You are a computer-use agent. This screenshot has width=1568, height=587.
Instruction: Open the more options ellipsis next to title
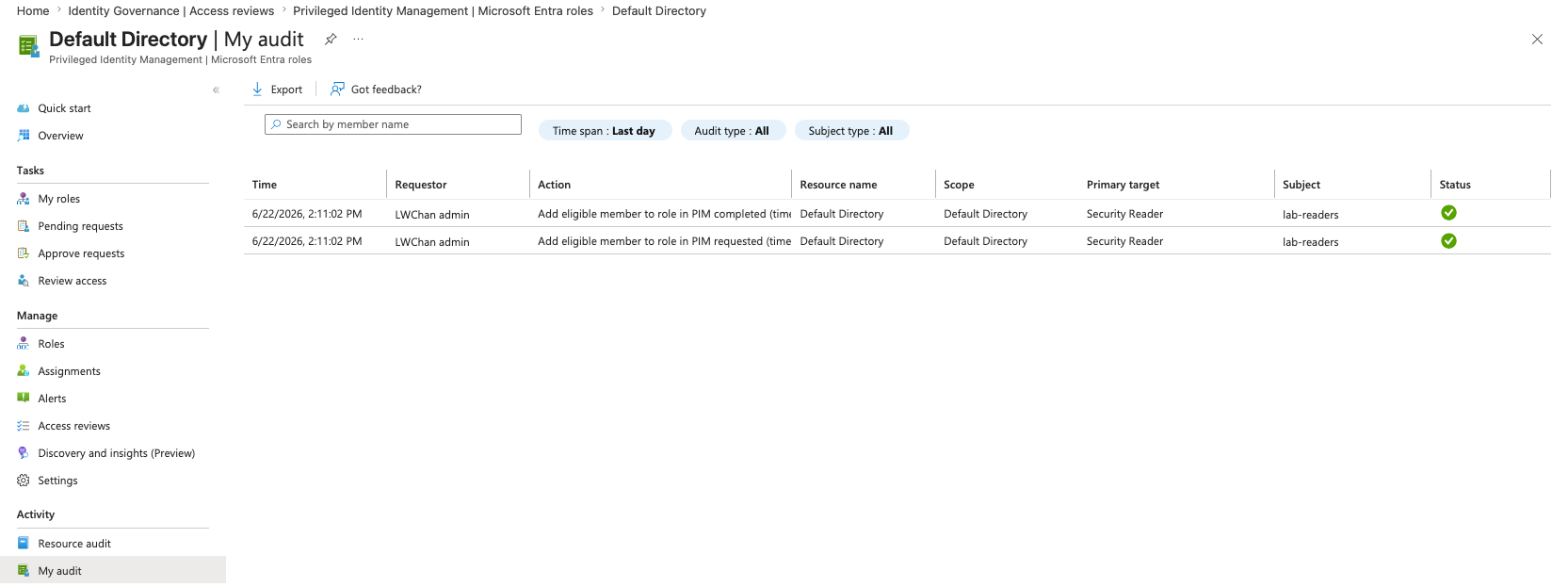(359, 40)
